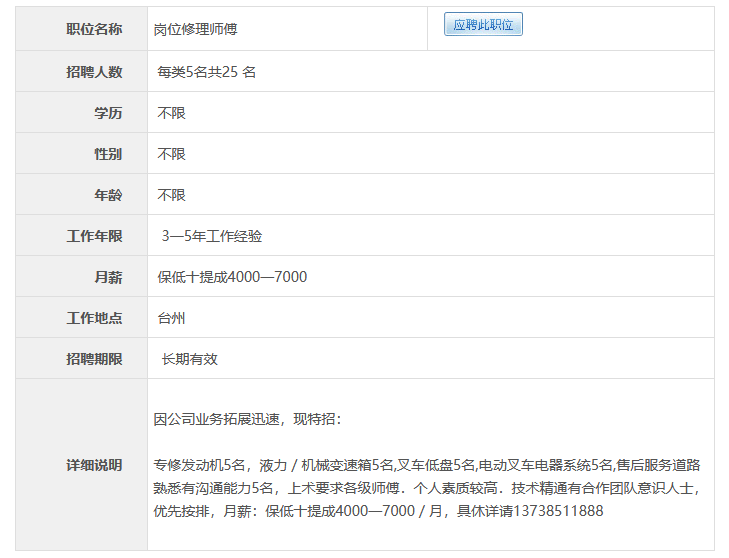Select the job title 岗位修理师傅
The height and width of the screenshot is (558, 729).
pyautogui.click(x=195, y=30)
